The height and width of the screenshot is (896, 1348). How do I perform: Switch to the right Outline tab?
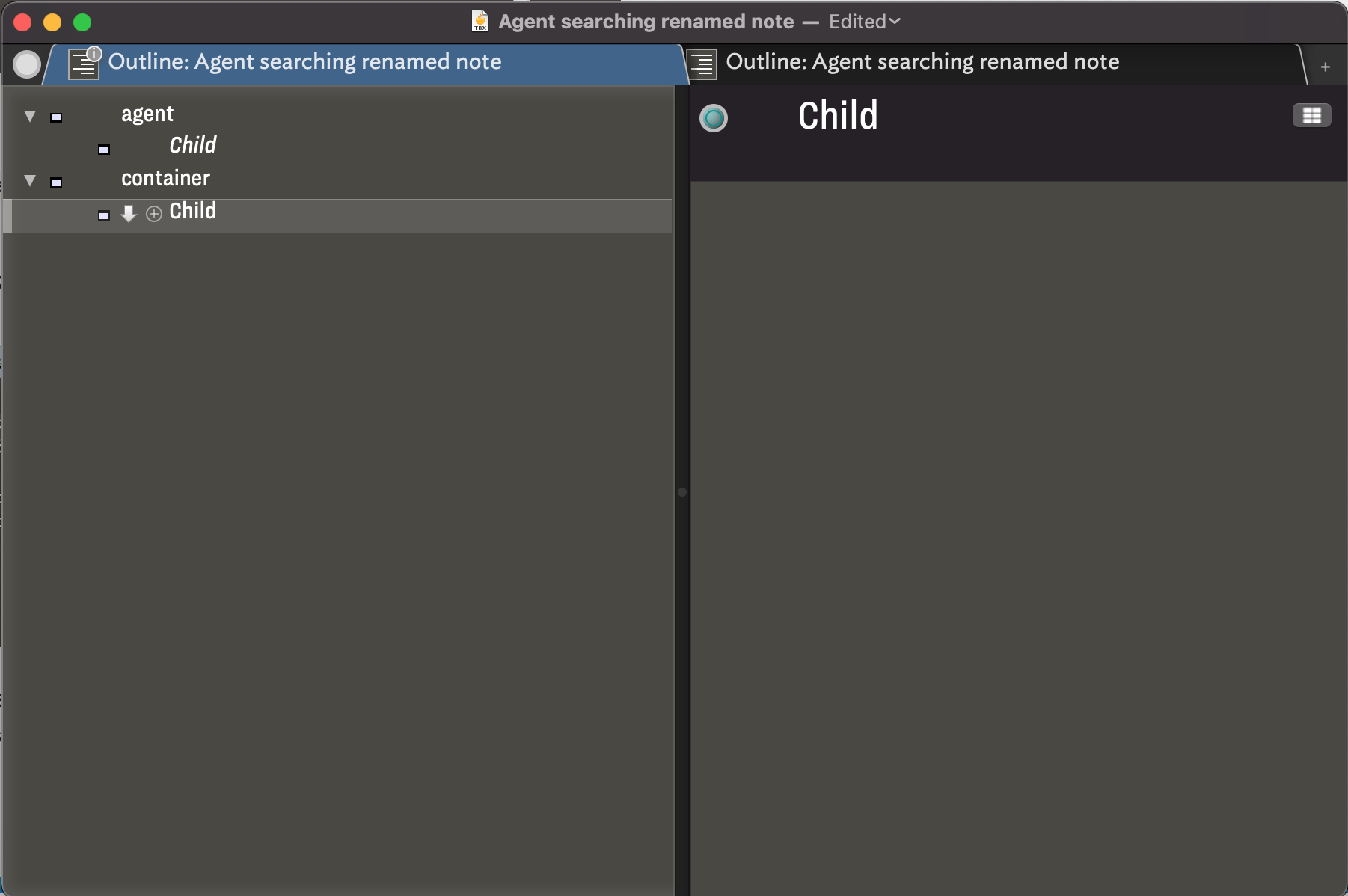coord(995,64)
